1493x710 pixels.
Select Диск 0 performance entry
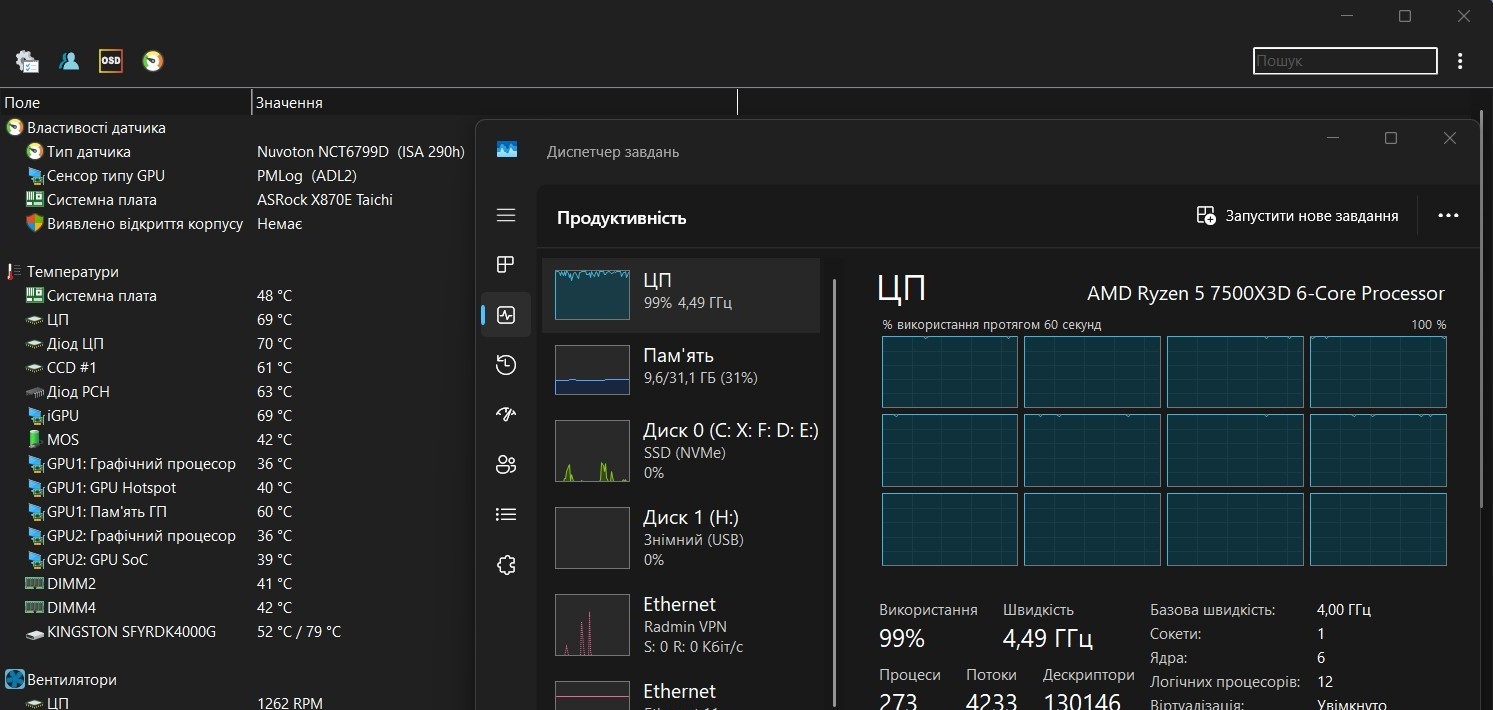[680, 450]
